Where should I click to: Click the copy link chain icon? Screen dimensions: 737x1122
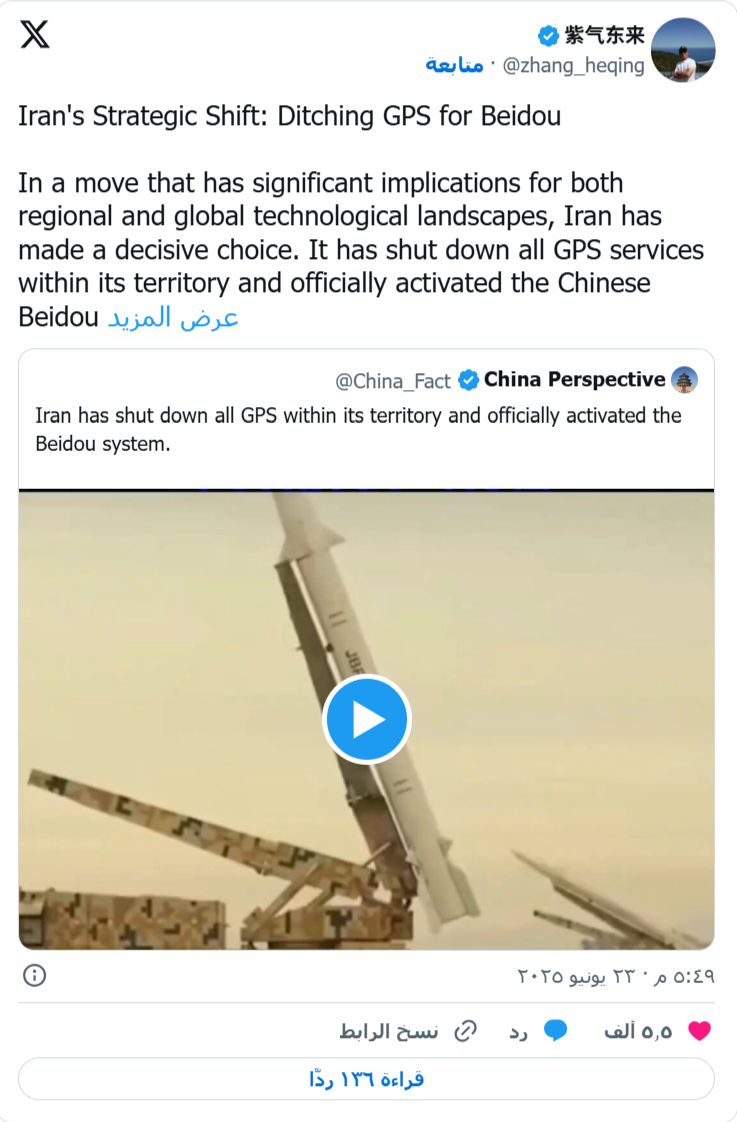click(466, 1031)
